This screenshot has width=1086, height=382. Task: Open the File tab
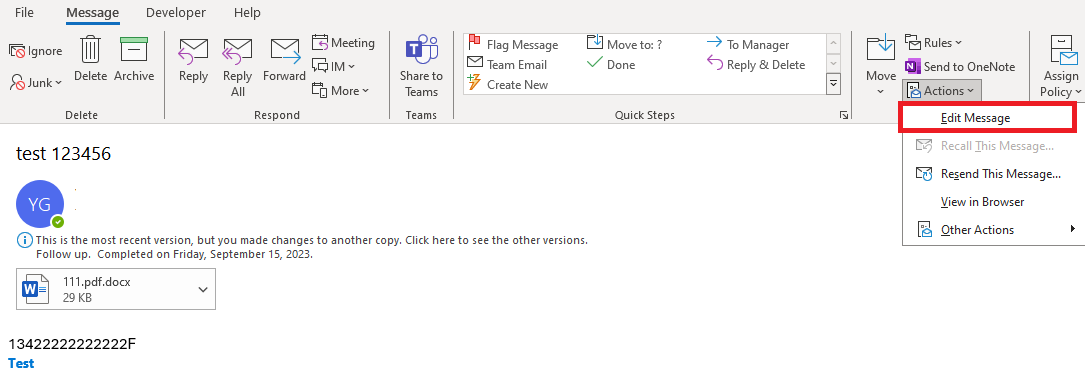click(24, 12)
